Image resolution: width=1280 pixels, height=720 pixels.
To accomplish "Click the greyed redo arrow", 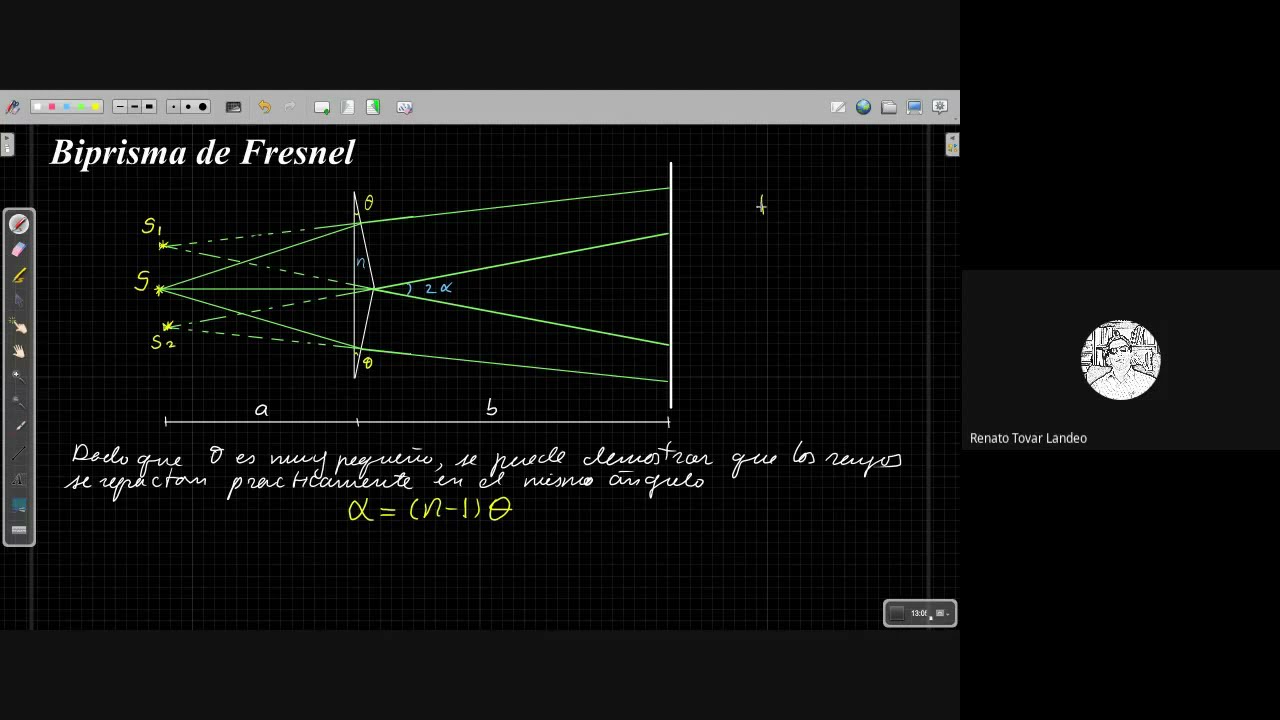I will (x=290, y=107).
